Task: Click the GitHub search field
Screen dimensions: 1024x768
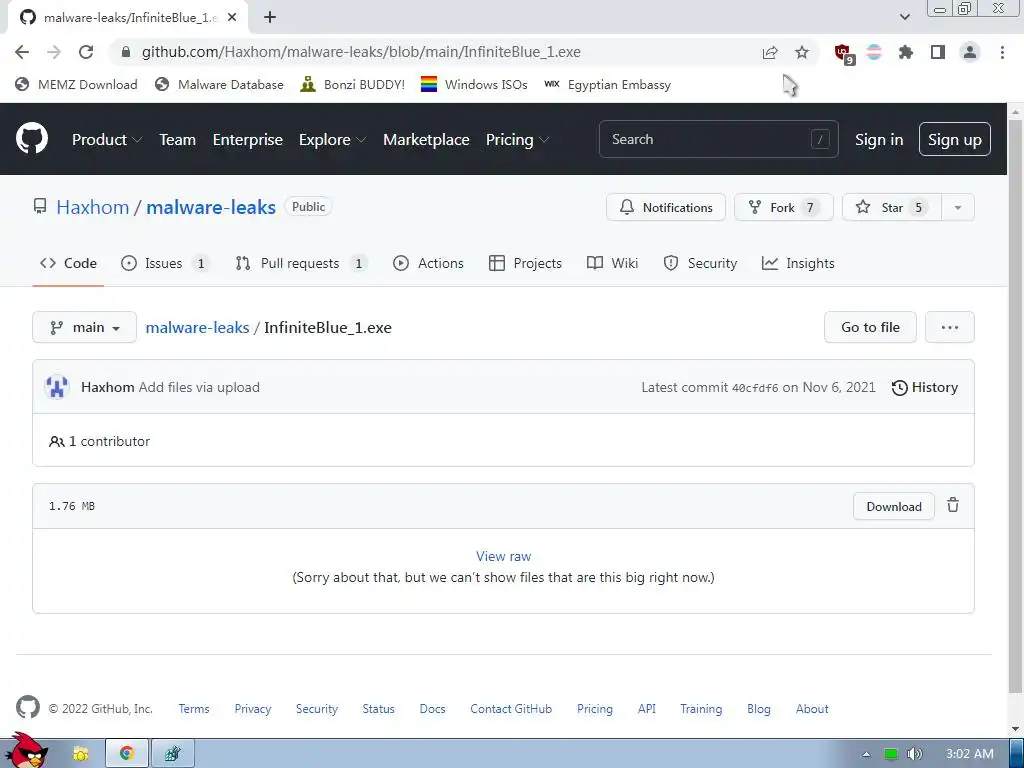Action: point(718,139)
